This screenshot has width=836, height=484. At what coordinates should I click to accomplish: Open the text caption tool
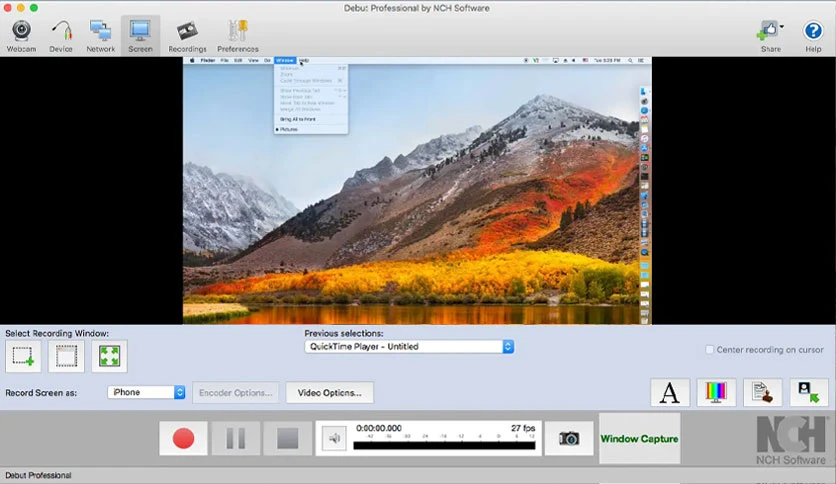tap(670, 393)
